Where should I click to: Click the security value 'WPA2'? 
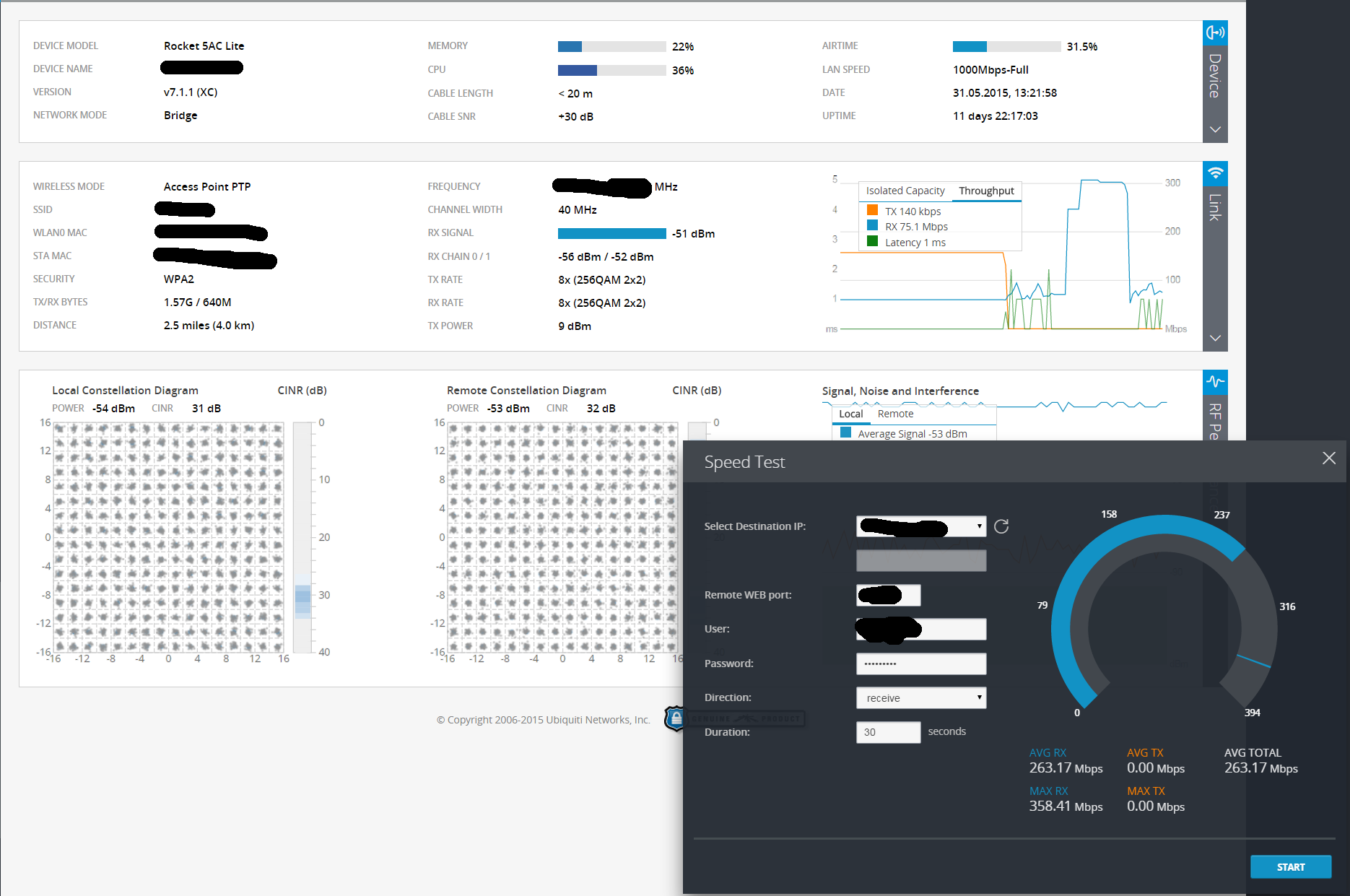[x=178, y=279]
